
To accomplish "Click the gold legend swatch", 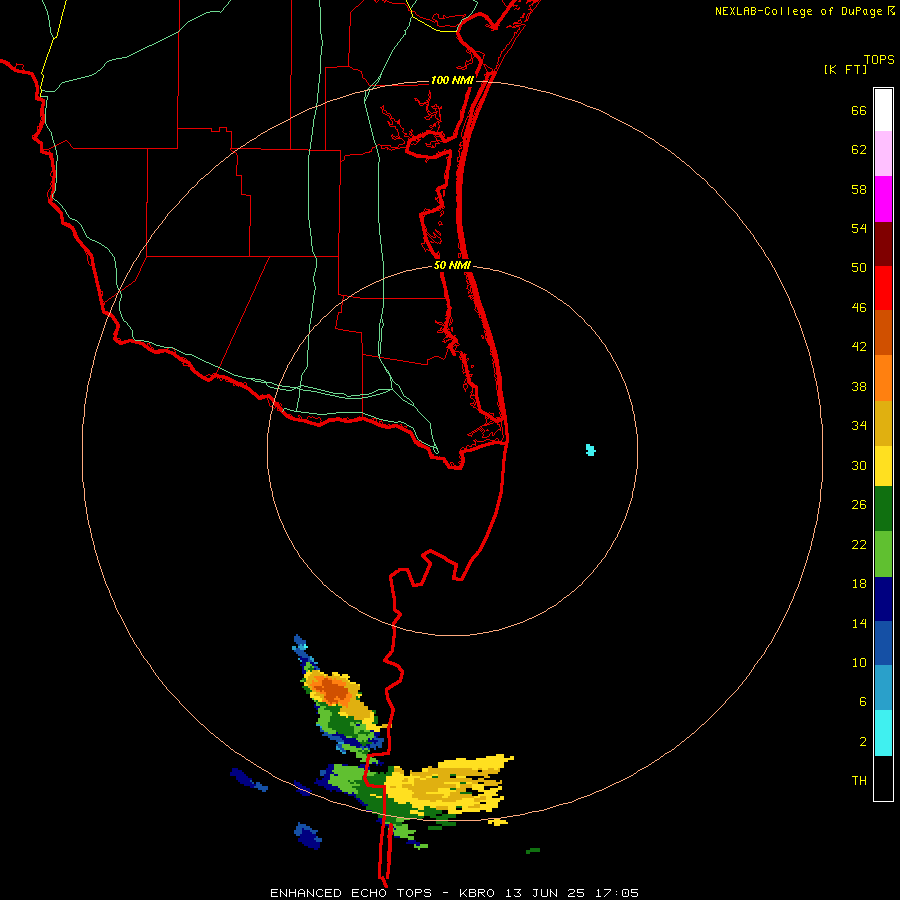I will pos(883,423).
